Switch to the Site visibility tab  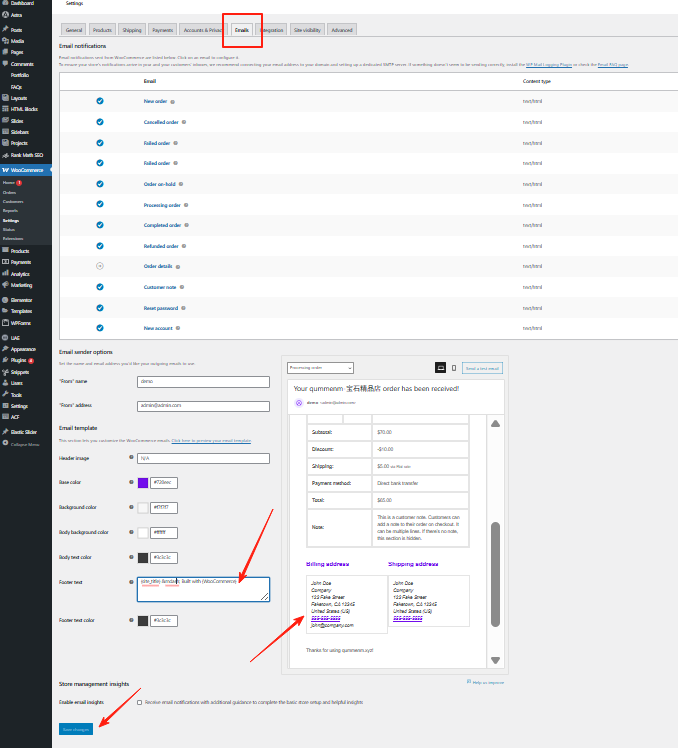point(307,30)
